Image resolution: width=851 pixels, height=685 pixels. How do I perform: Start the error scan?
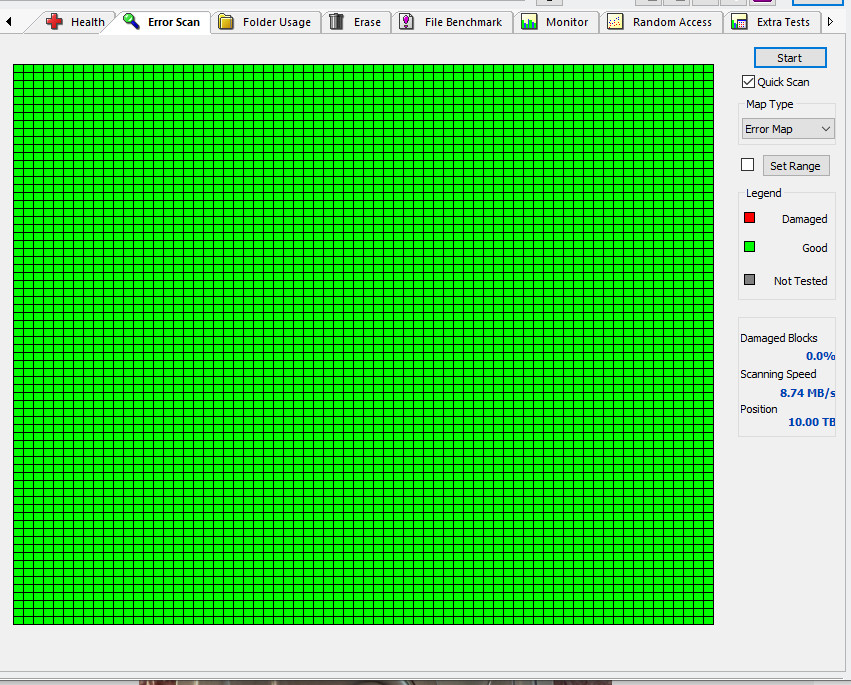coord(790,58)
